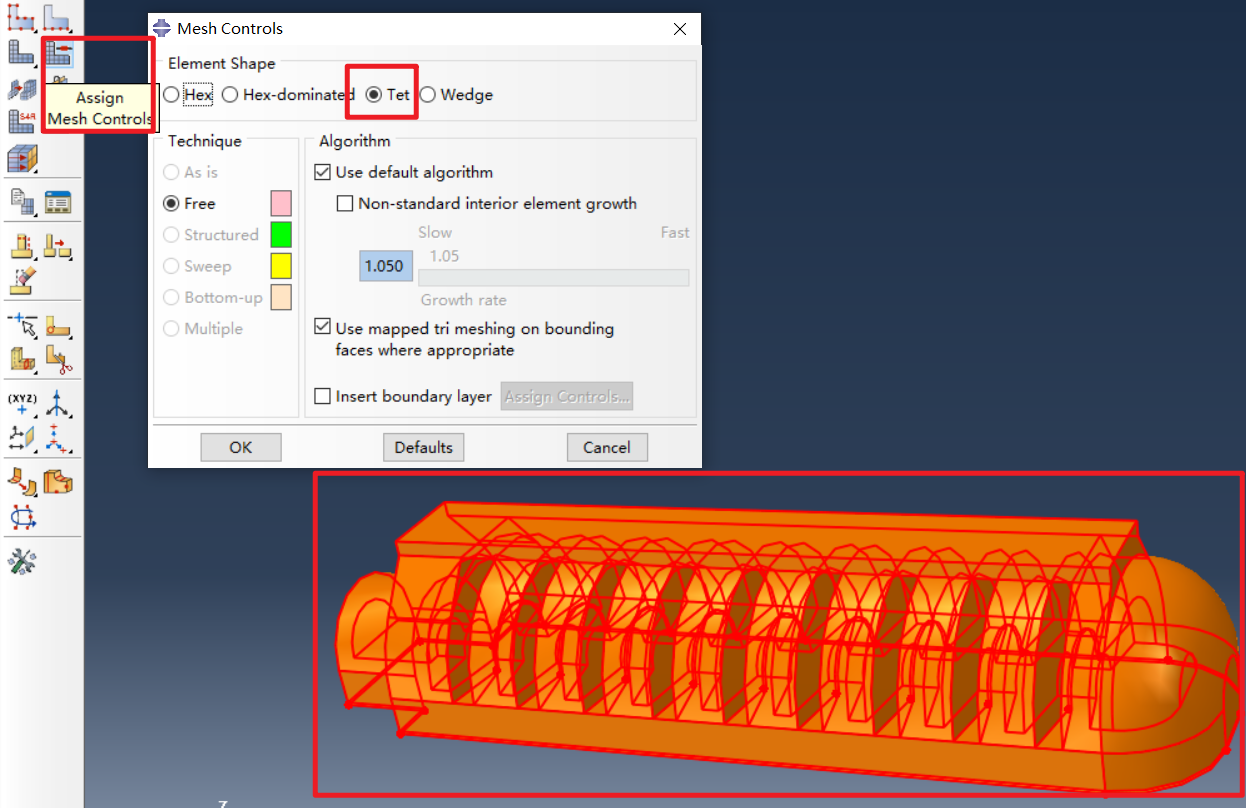Open the customization tools icon at toolbar bottom
Image resolution: width=1246 pixels, height=808 pixels.
pyautogui.click(x=21, y=560)
